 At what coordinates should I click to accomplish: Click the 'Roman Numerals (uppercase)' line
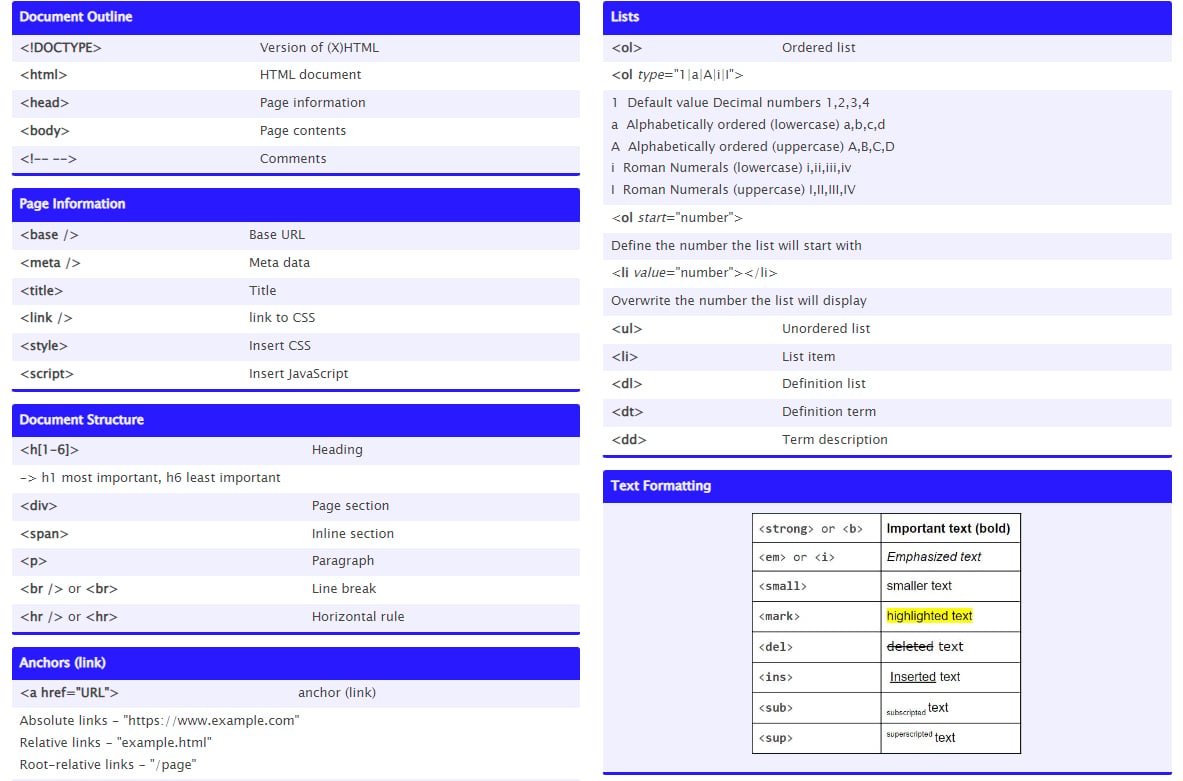coord(733,189)
